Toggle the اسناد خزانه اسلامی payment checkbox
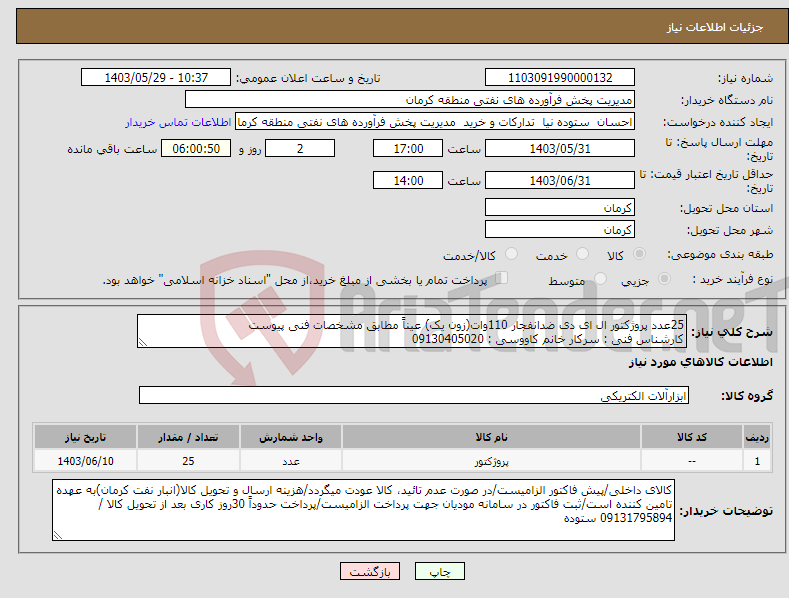The width and height of the screenshot is (789, 598). click(x=502, y=277)
